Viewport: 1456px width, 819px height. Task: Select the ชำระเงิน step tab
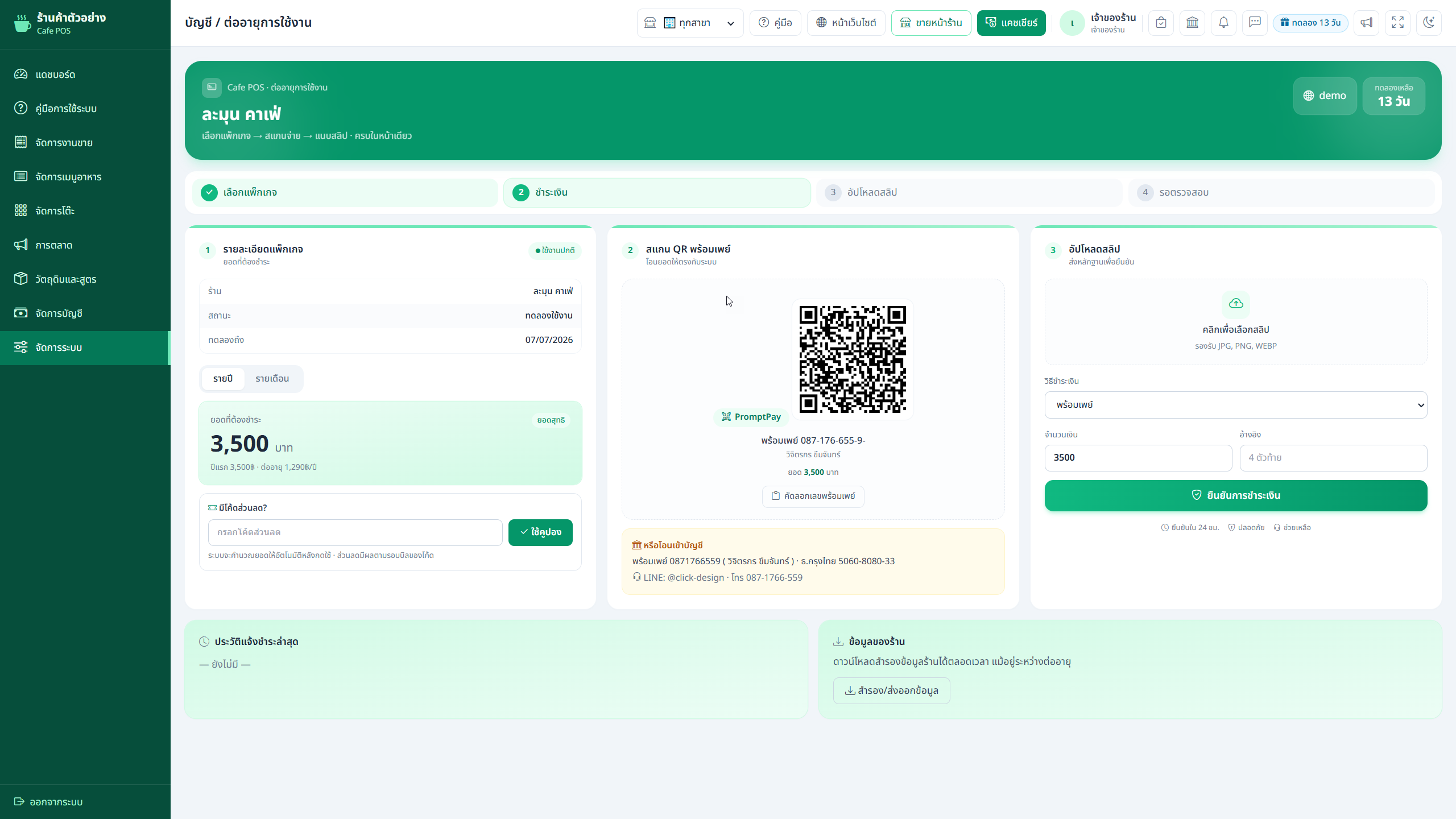coord(657,193)
